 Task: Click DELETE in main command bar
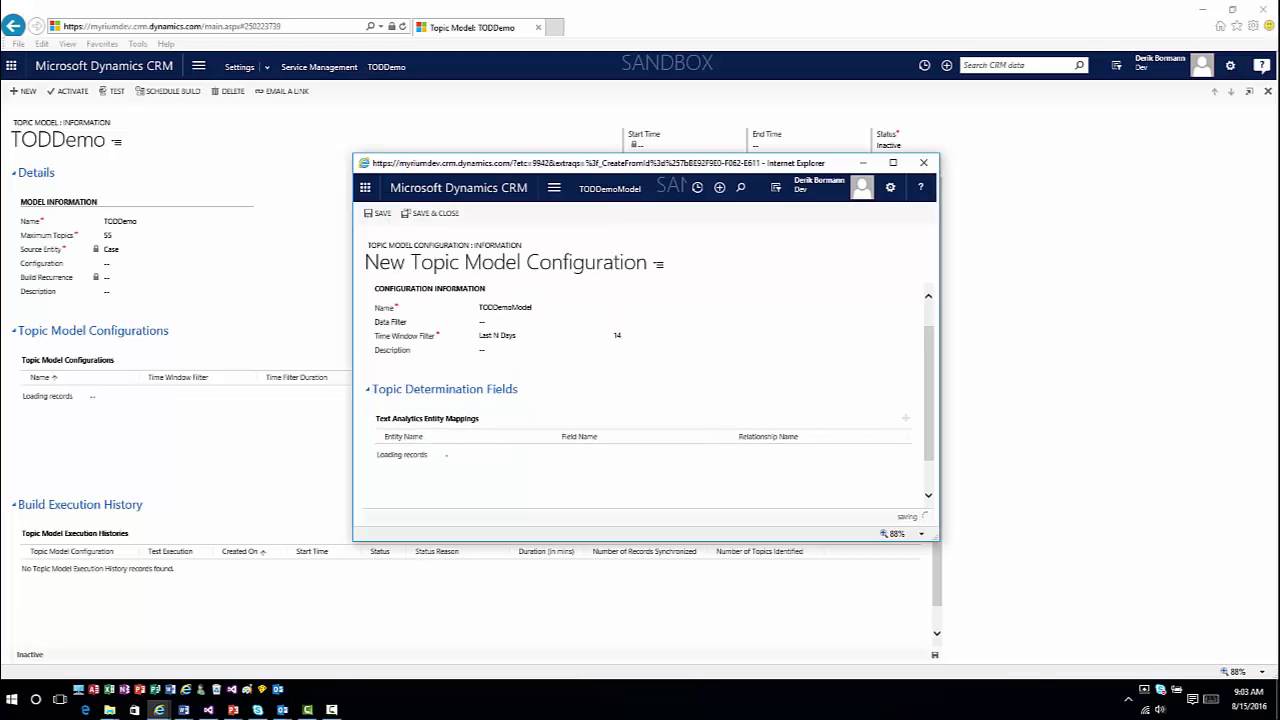pos(228,91)
